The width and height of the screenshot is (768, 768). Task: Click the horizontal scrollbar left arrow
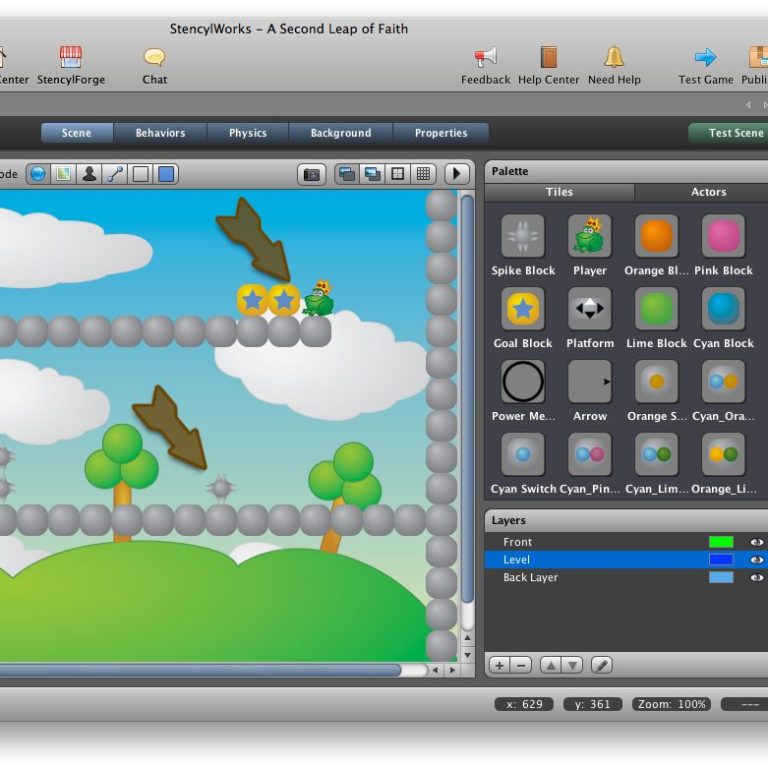click(x=435, y=670)
